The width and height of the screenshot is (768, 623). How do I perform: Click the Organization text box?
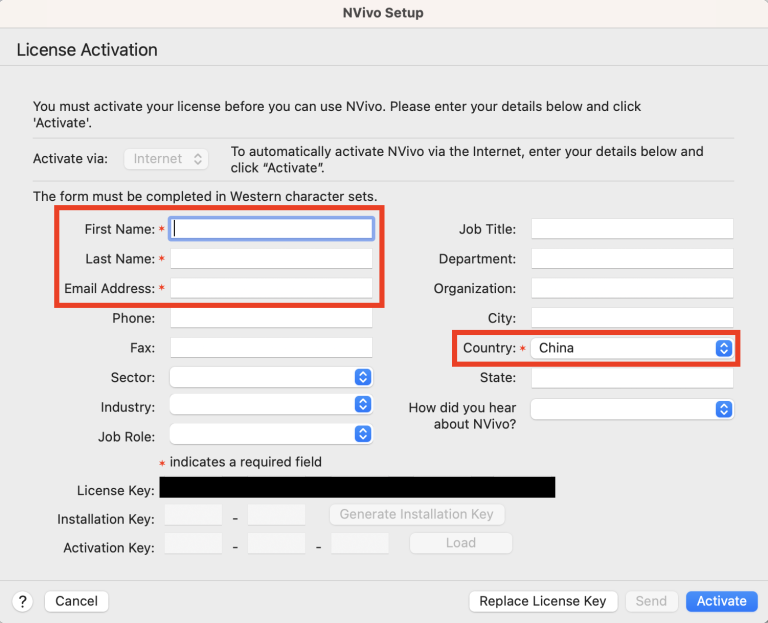(x=632, y=288)
